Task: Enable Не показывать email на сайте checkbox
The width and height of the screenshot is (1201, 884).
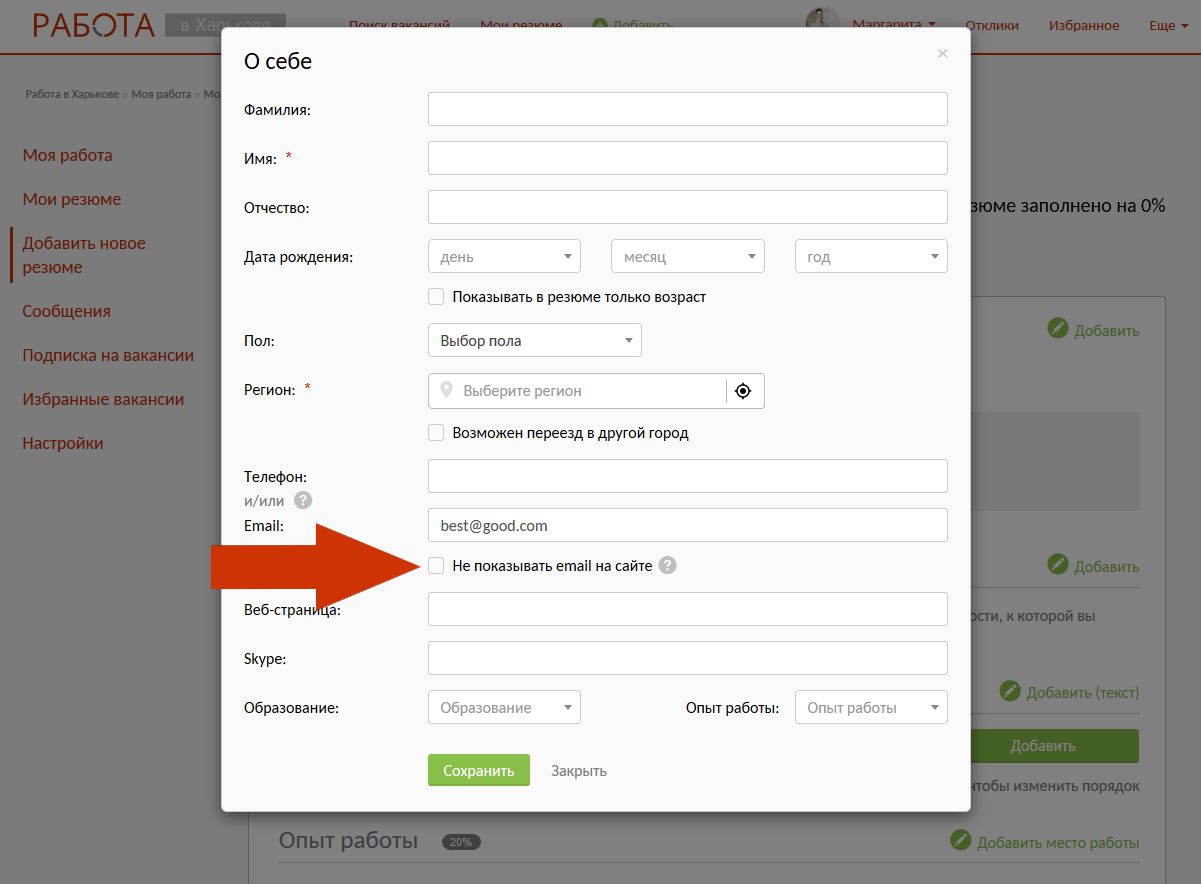Action: [x=436, y=566]
